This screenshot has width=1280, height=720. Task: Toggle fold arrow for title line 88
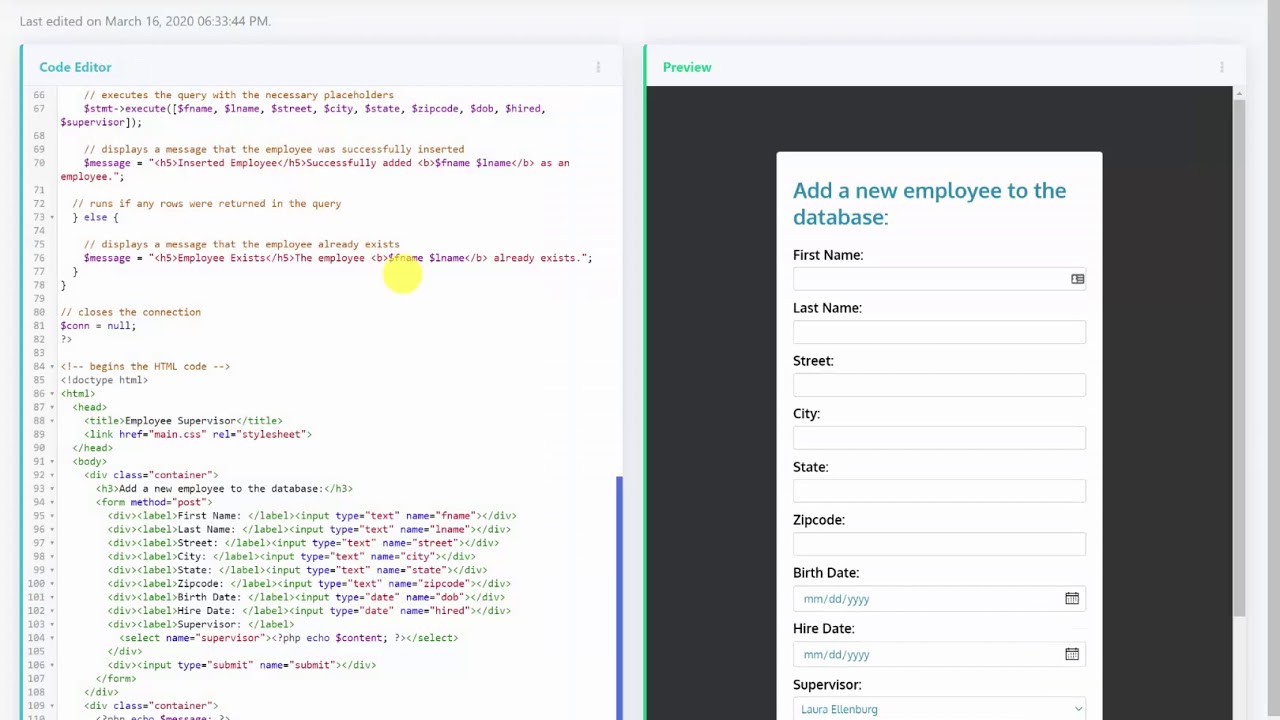pyautogui.click(x=52, y=421)
